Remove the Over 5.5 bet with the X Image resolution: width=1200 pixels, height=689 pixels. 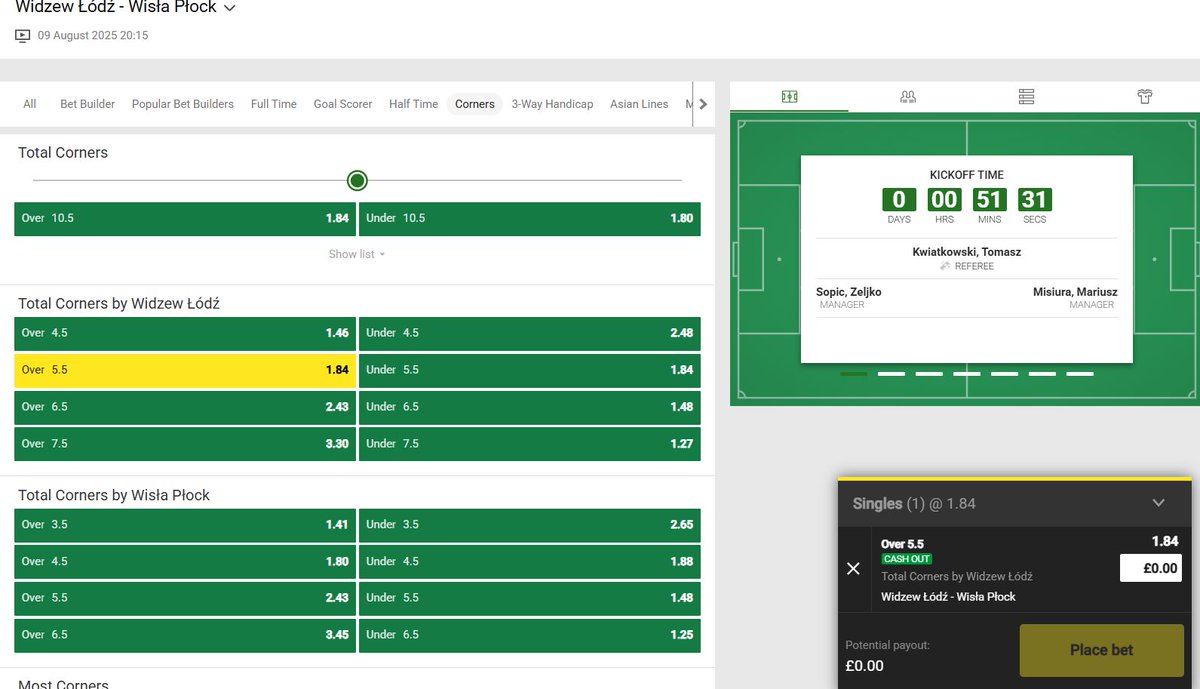pos(853,568)
